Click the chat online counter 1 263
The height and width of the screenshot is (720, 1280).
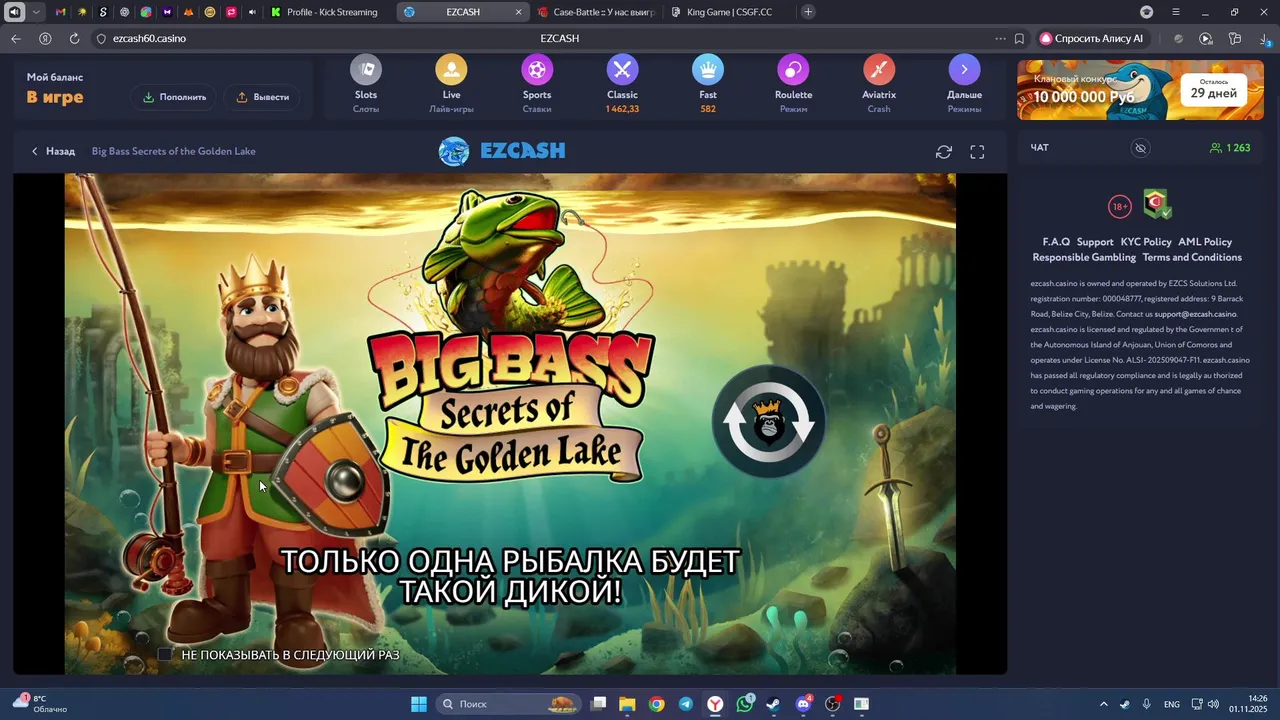point(1230,148)
